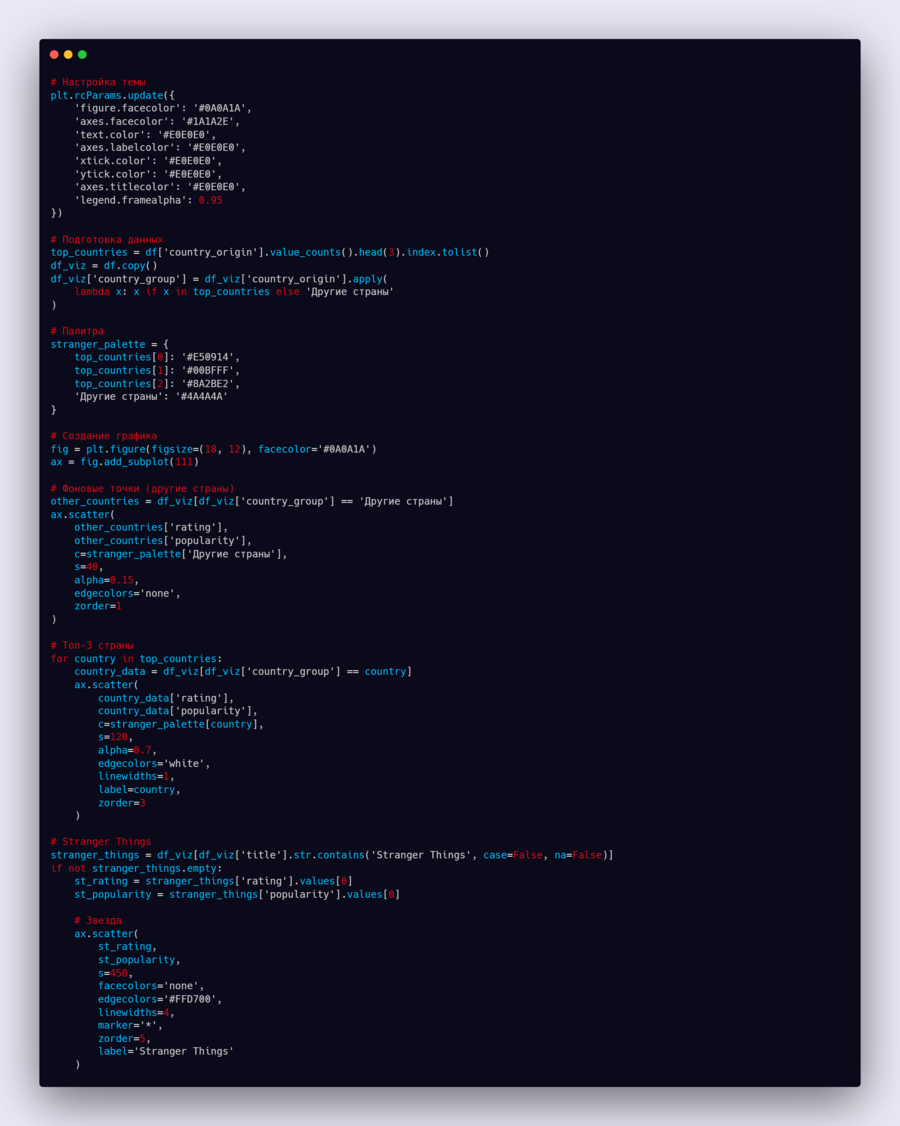Click the 'linewidths=1' argument
900x1126 pixels.
pos(136,776)
